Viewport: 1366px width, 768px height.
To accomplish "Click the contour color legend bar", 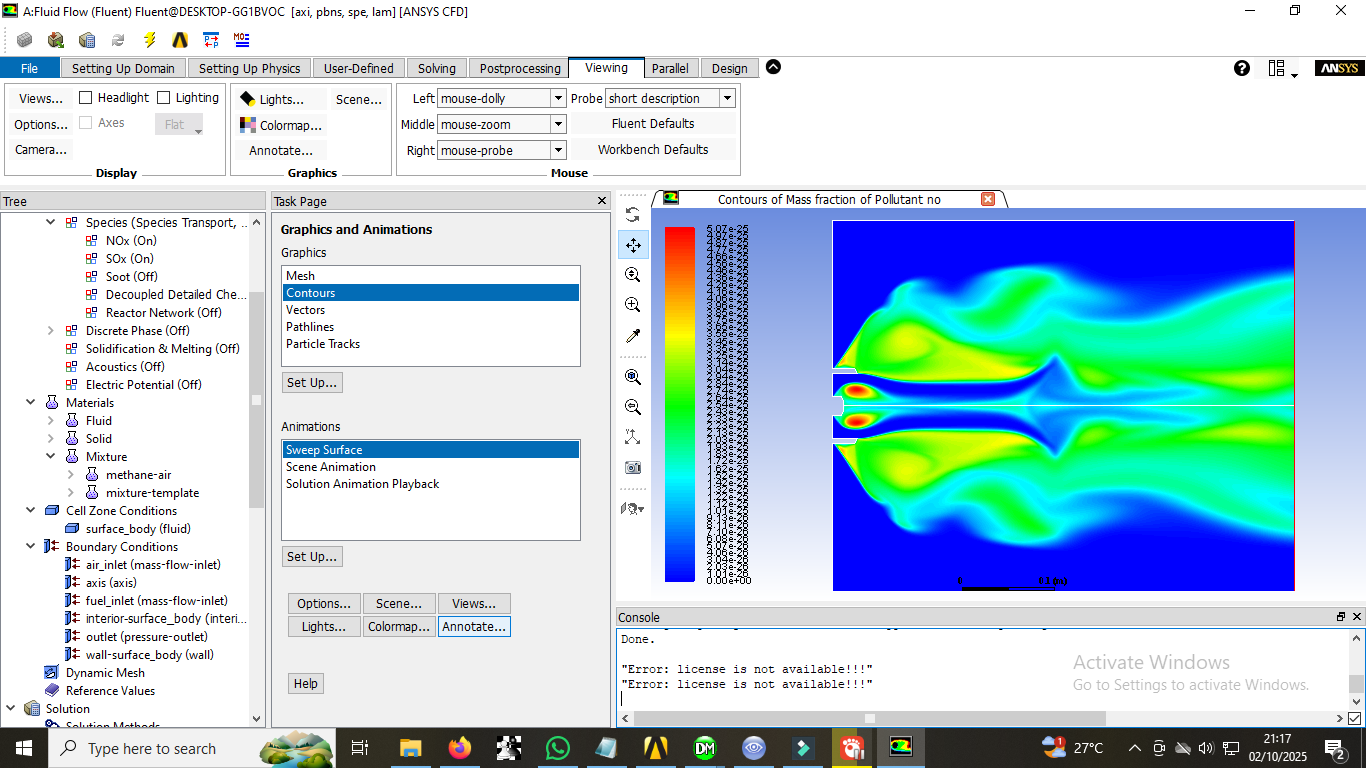I will pos(680,404).
